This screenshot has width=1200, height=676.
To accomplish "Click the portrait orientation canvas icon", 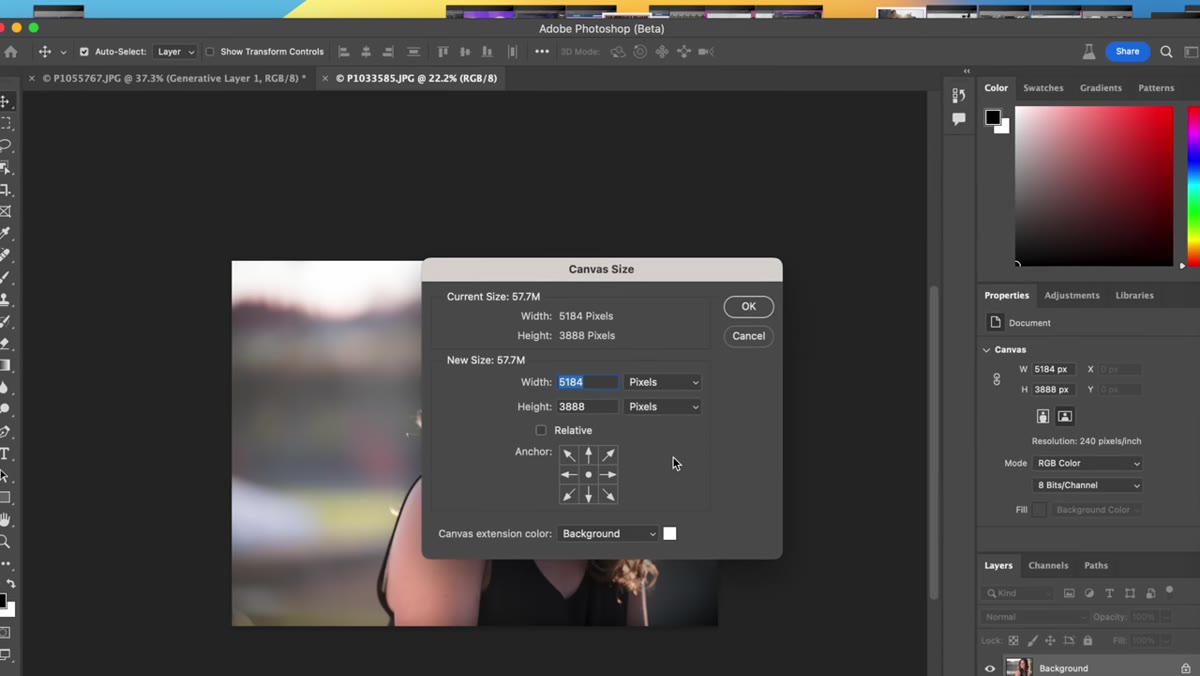I will pos(1043,416).
